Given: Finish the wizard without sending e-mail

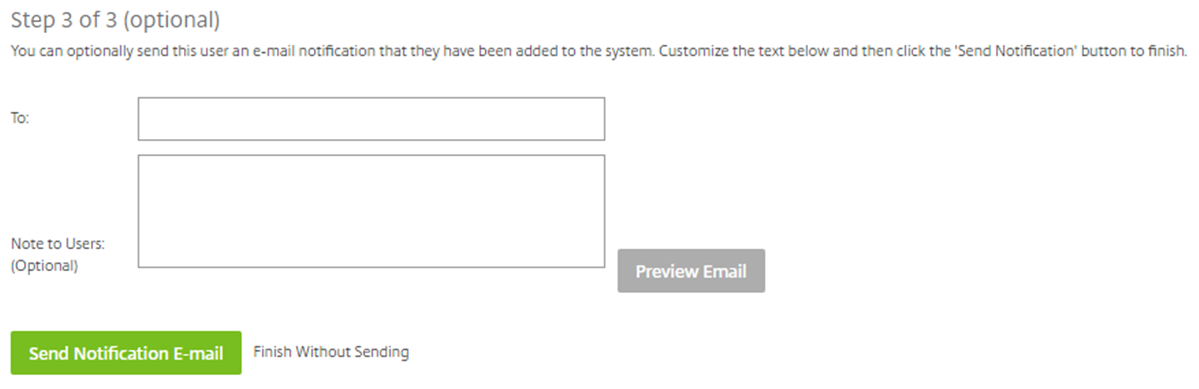Looking at the screenshot, I should click(331, 352).
